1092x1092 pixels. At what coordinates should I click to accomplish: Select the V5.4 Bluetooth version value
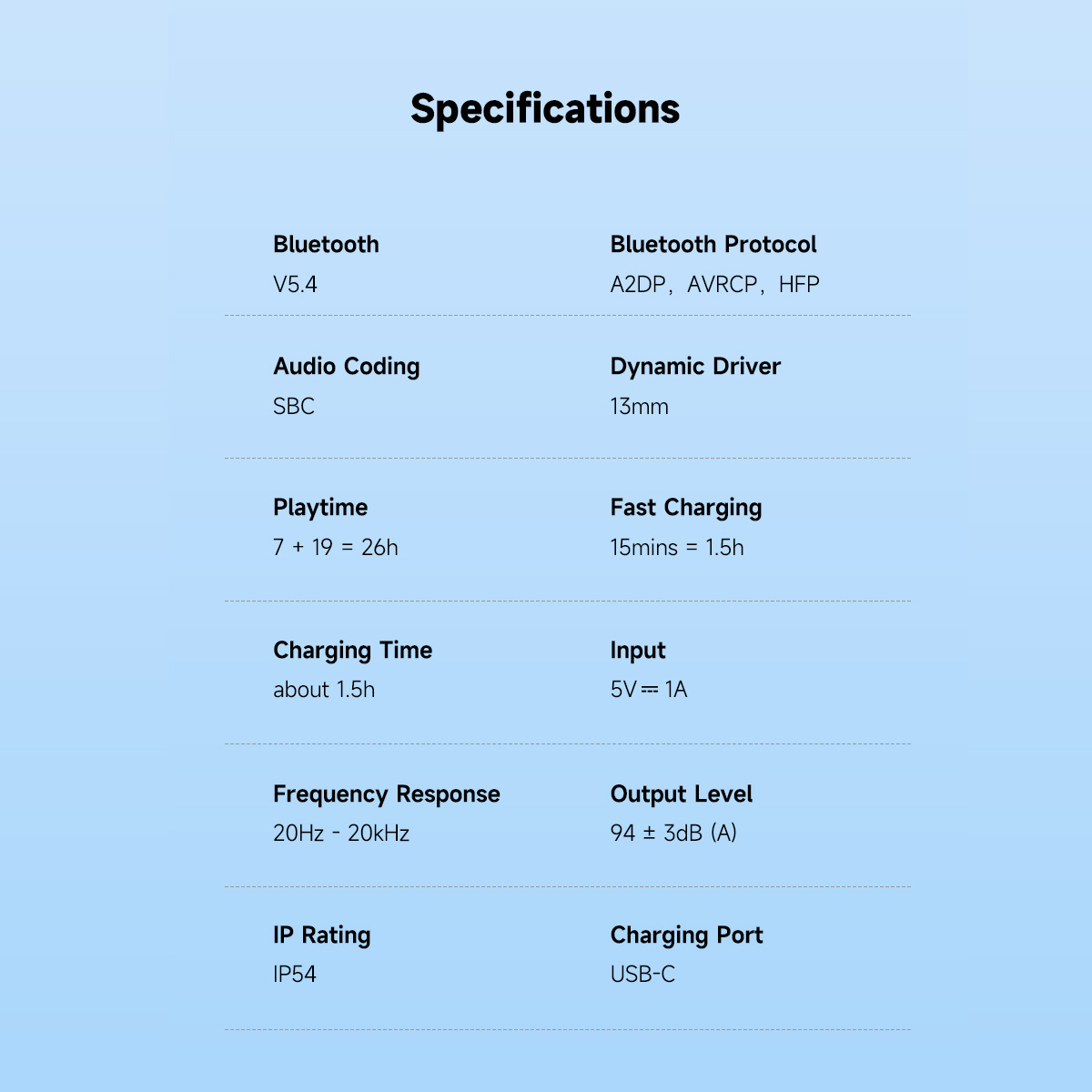click(x=295, y=285)
